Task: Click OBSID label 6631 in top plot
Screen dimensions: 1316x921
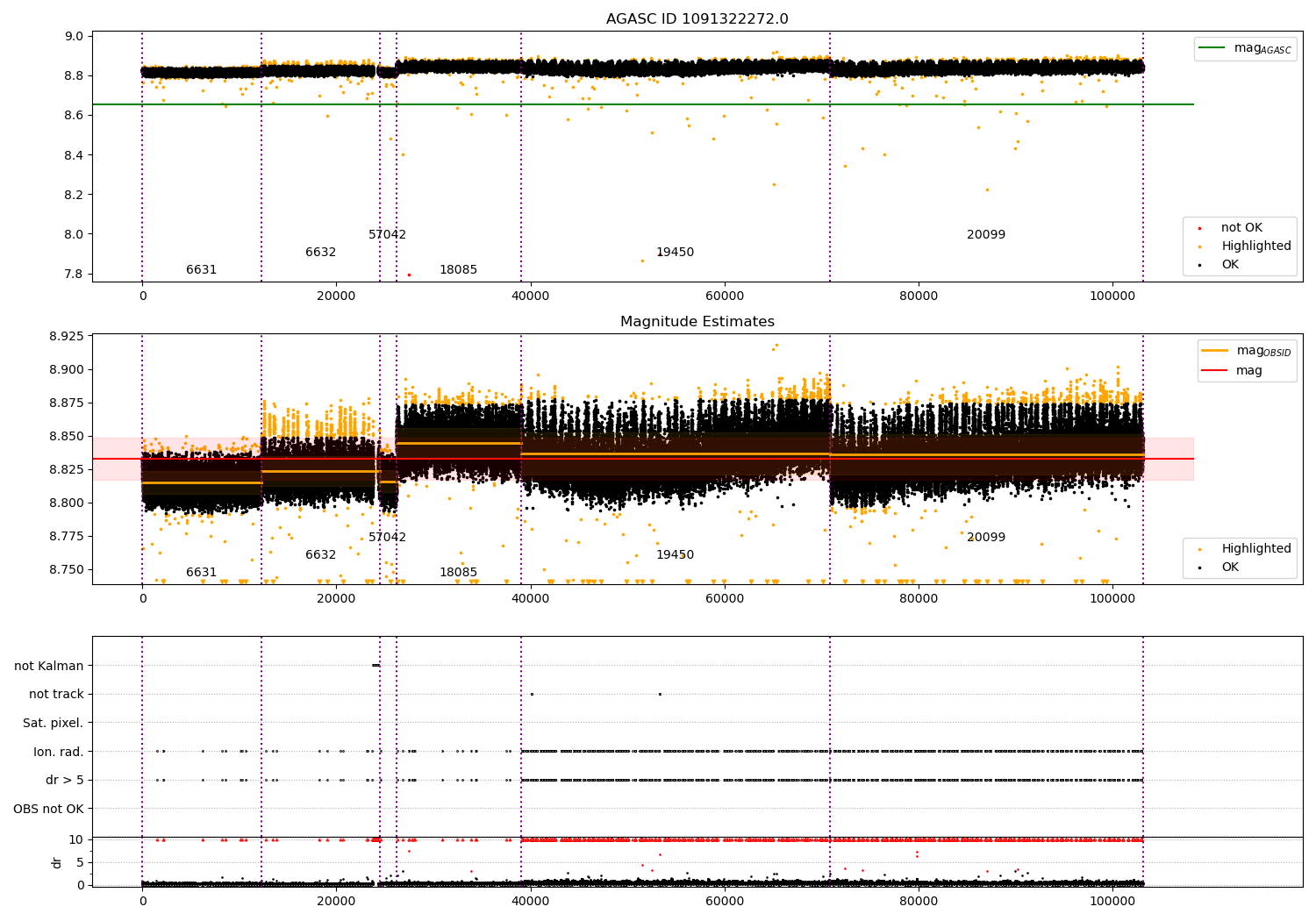Action: (x=201, y=269)
